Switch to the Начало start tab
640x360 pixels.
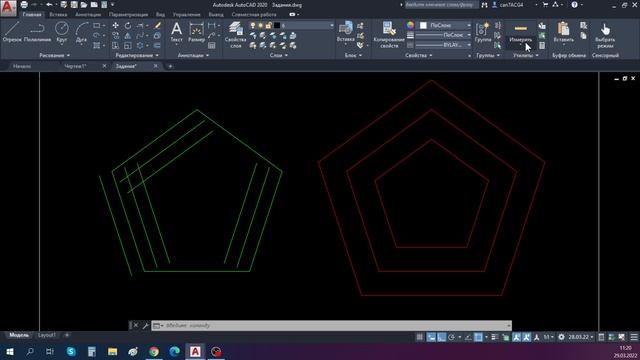(x=22, y=66)
